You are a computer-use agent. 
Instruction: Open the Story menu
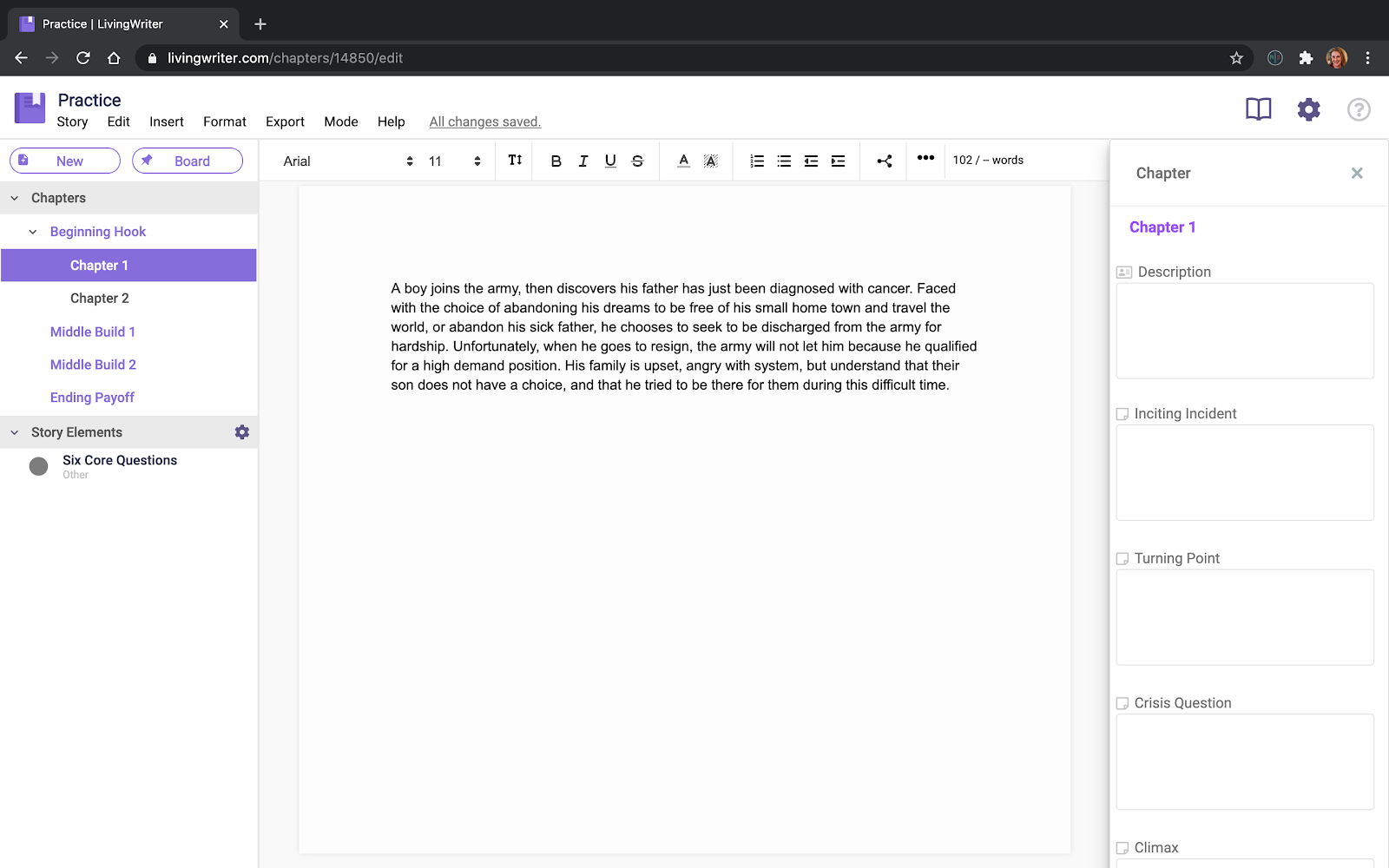pyautogui.click(x=72, y=122)
